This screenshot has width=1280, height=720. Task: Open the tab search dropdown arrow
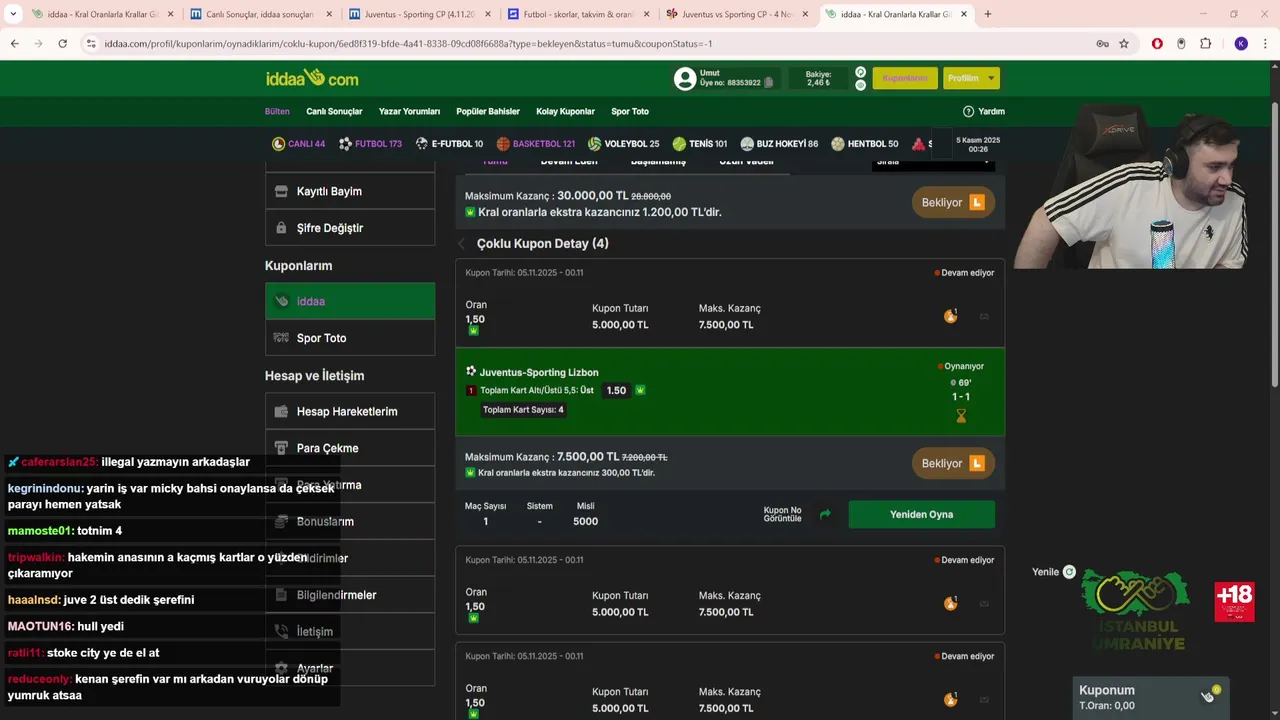click(x=13, y=14)
